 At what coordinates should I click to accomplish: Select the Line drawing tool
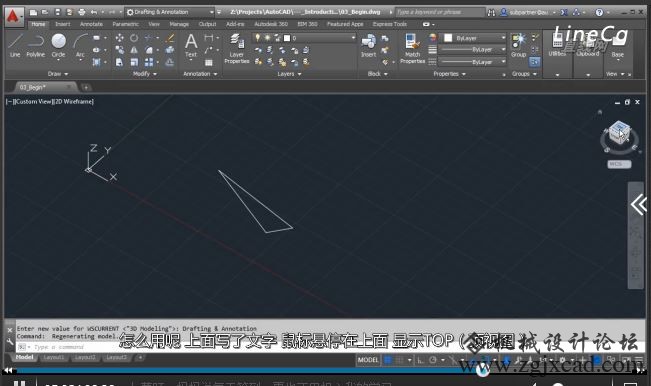tap(15, 46)
